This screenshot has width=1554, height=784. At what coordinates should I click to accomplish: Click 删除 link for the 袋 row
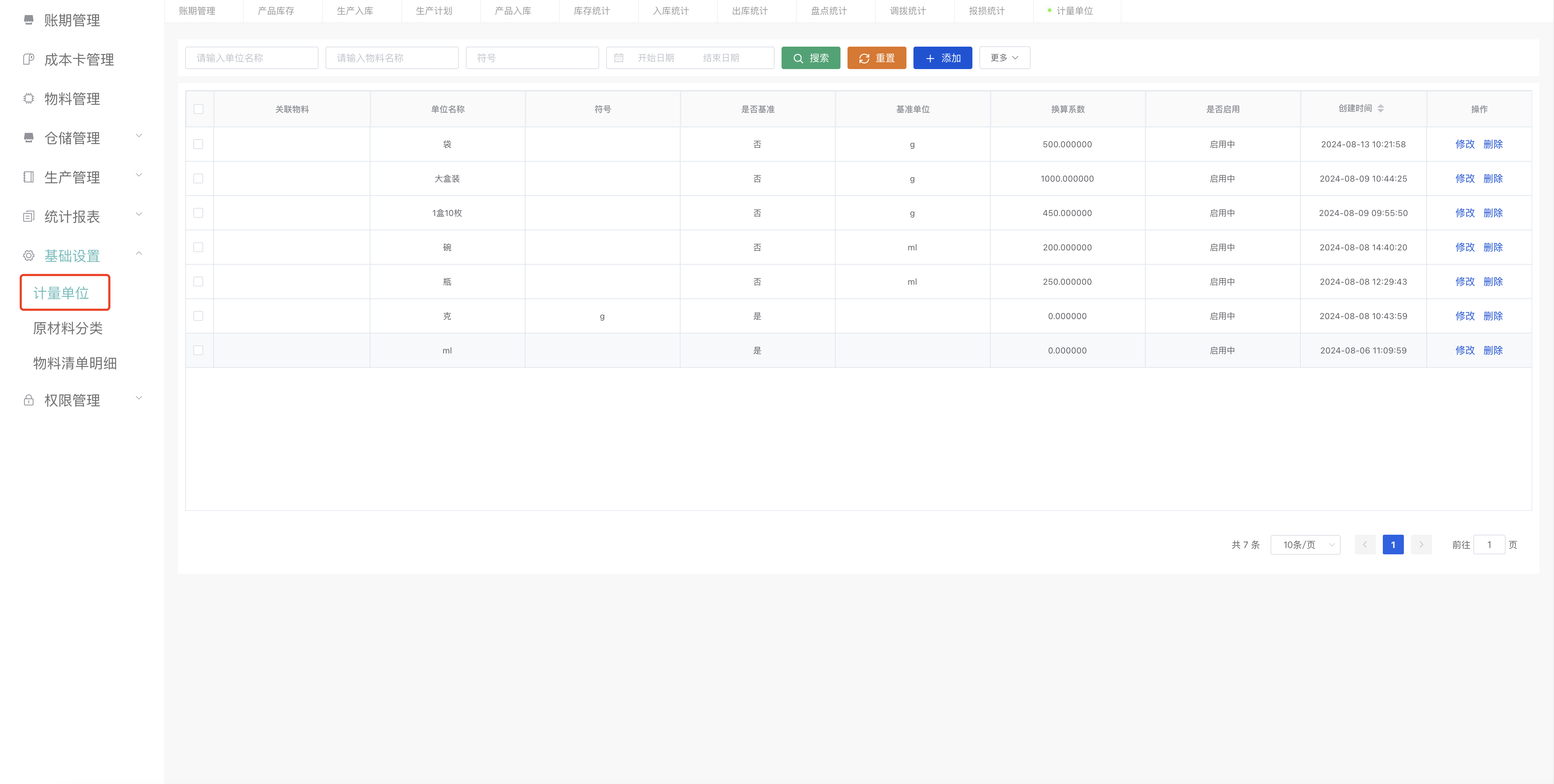(1493, 144)
